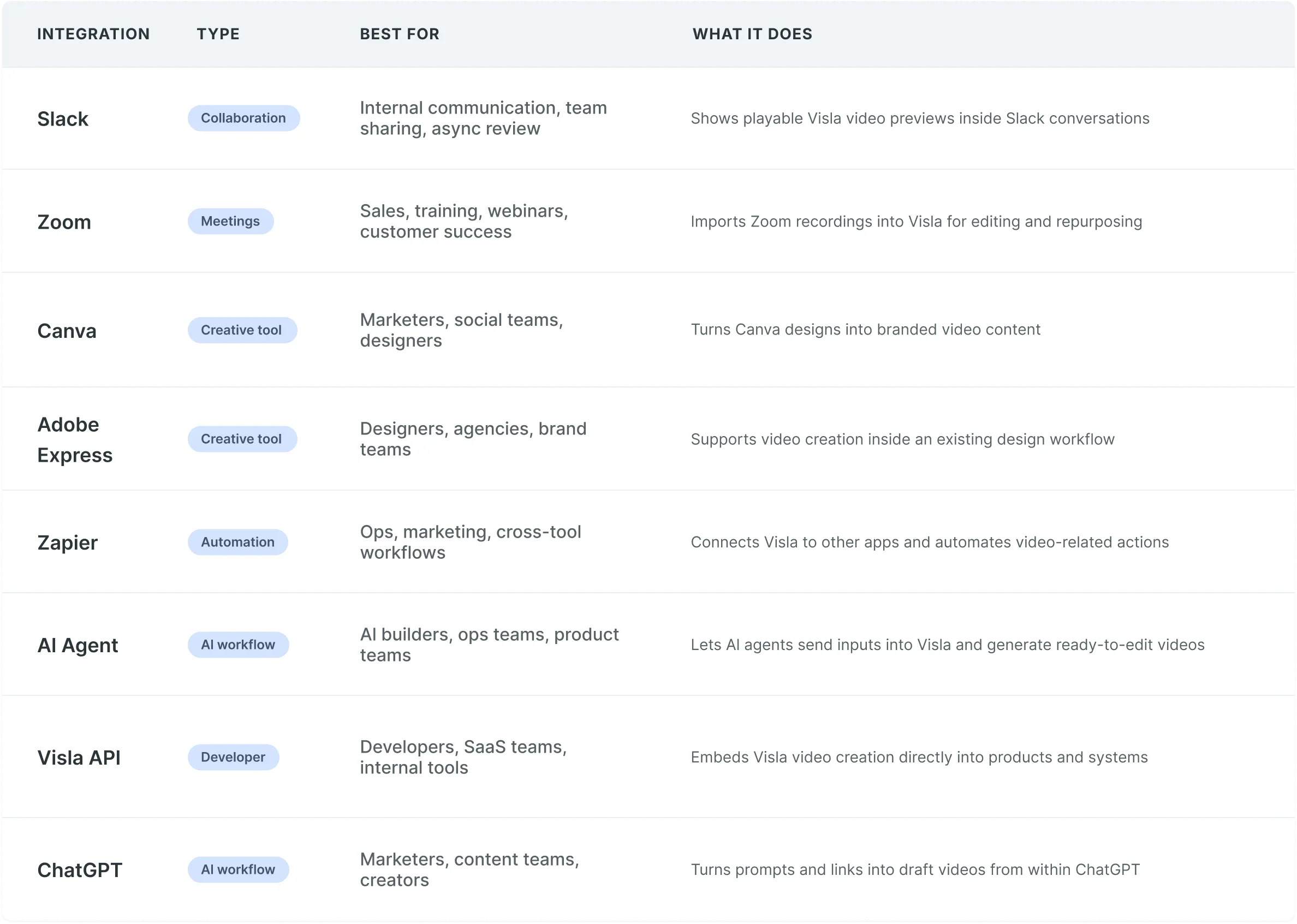Select the ChatGPT integration name
Screen dimensions: 1297x924
80,870
